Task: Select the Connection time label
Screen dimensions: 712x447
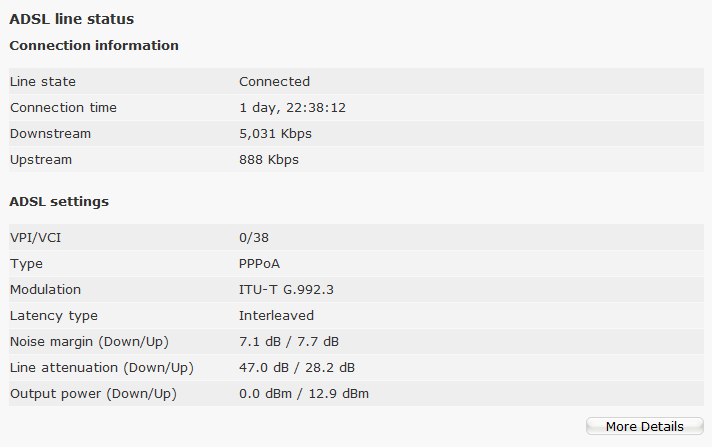Action: pyautogui.click(x=64, y=108)
